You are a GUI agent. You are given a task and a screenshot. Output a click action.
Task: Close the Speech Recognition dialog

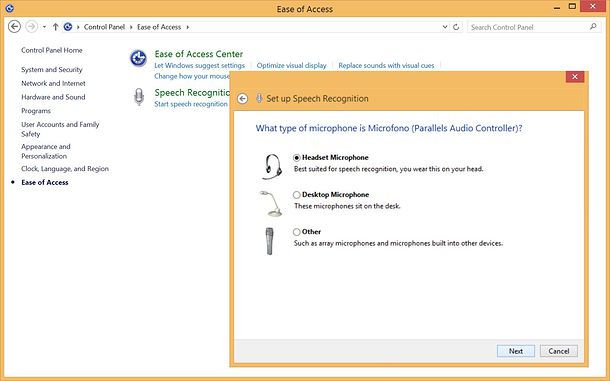click(x=575, y=77)
